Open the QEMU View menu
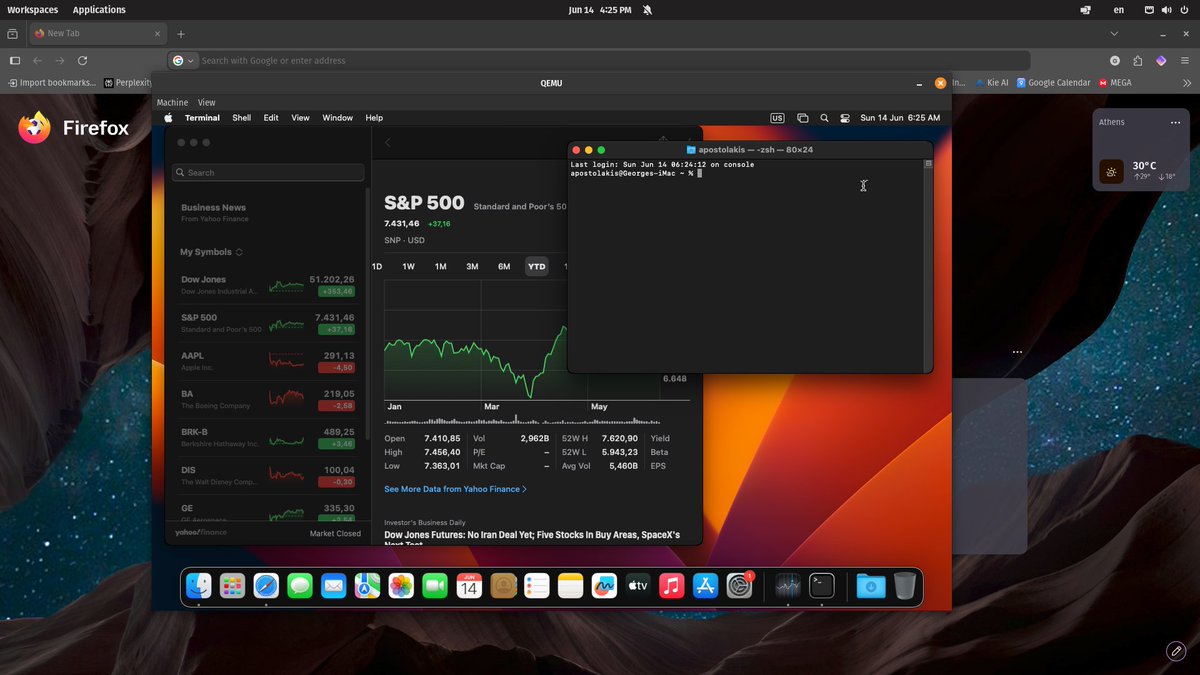Screen dimensions: 1200x675 [206, 102]
